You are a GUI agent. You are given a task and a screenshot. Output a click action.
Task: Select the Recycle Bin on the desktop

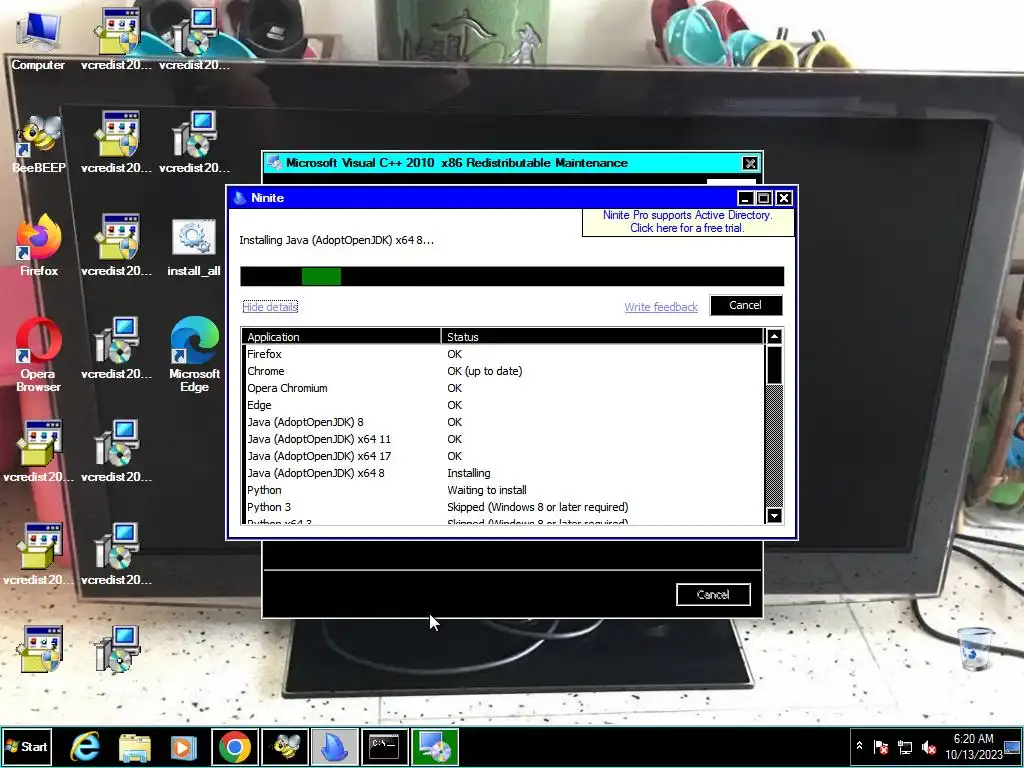(x=977, y=648)
